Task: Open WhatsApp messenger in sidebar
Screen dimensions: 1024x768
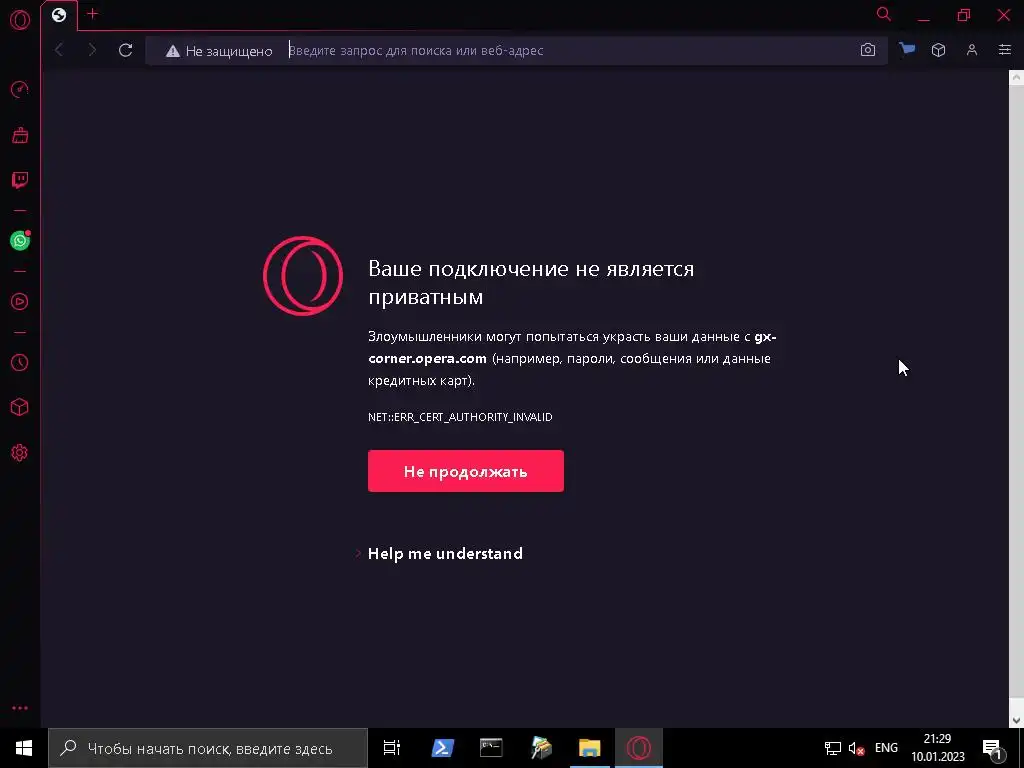Action: click(x=20, y=240)
